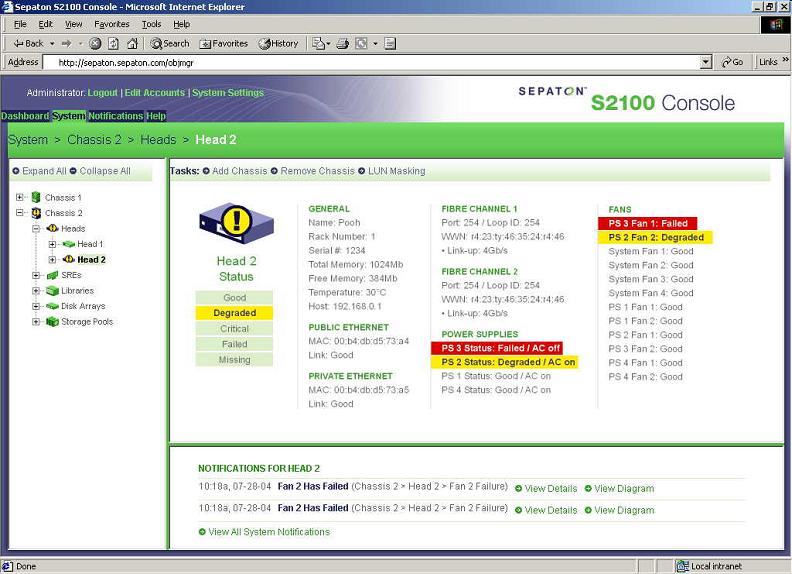Click Collapse All in the tree panel
This screenshot has height=574, width=792.
pos(100,171)
